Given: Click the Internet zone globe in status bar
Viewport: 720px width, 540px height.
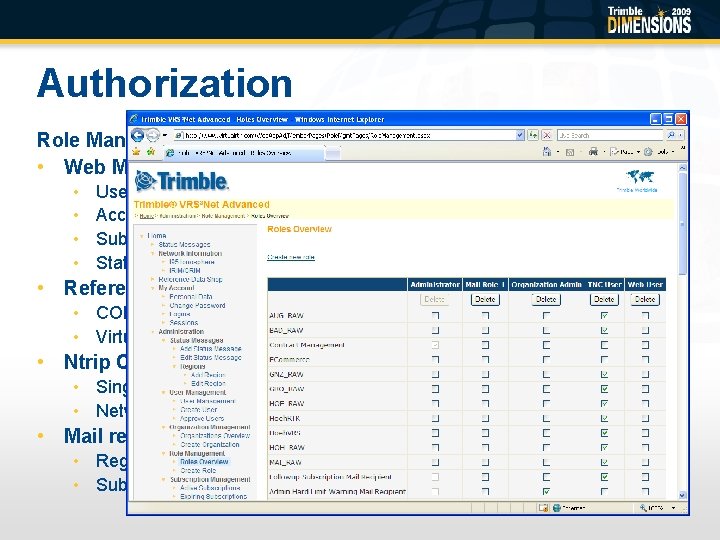Looking at the screenshot, I should [x=557, y=507].
